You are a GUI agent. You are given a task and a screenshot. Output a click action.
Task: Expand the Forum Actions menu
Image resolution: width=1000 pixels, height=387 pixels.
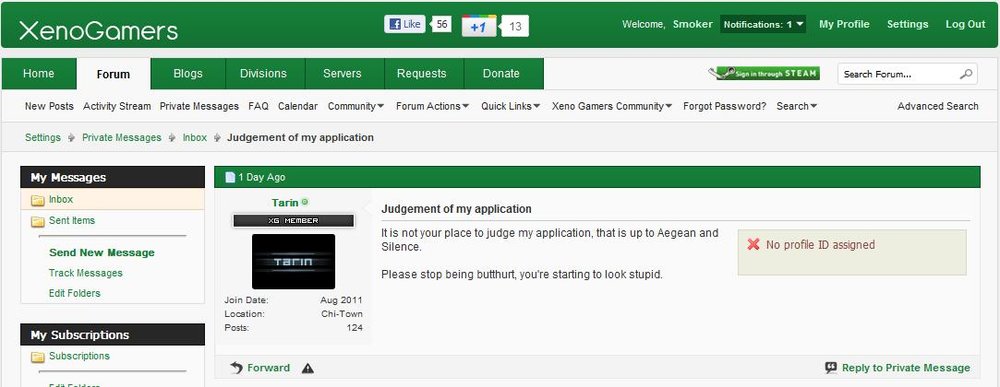[x=432, y=106]
